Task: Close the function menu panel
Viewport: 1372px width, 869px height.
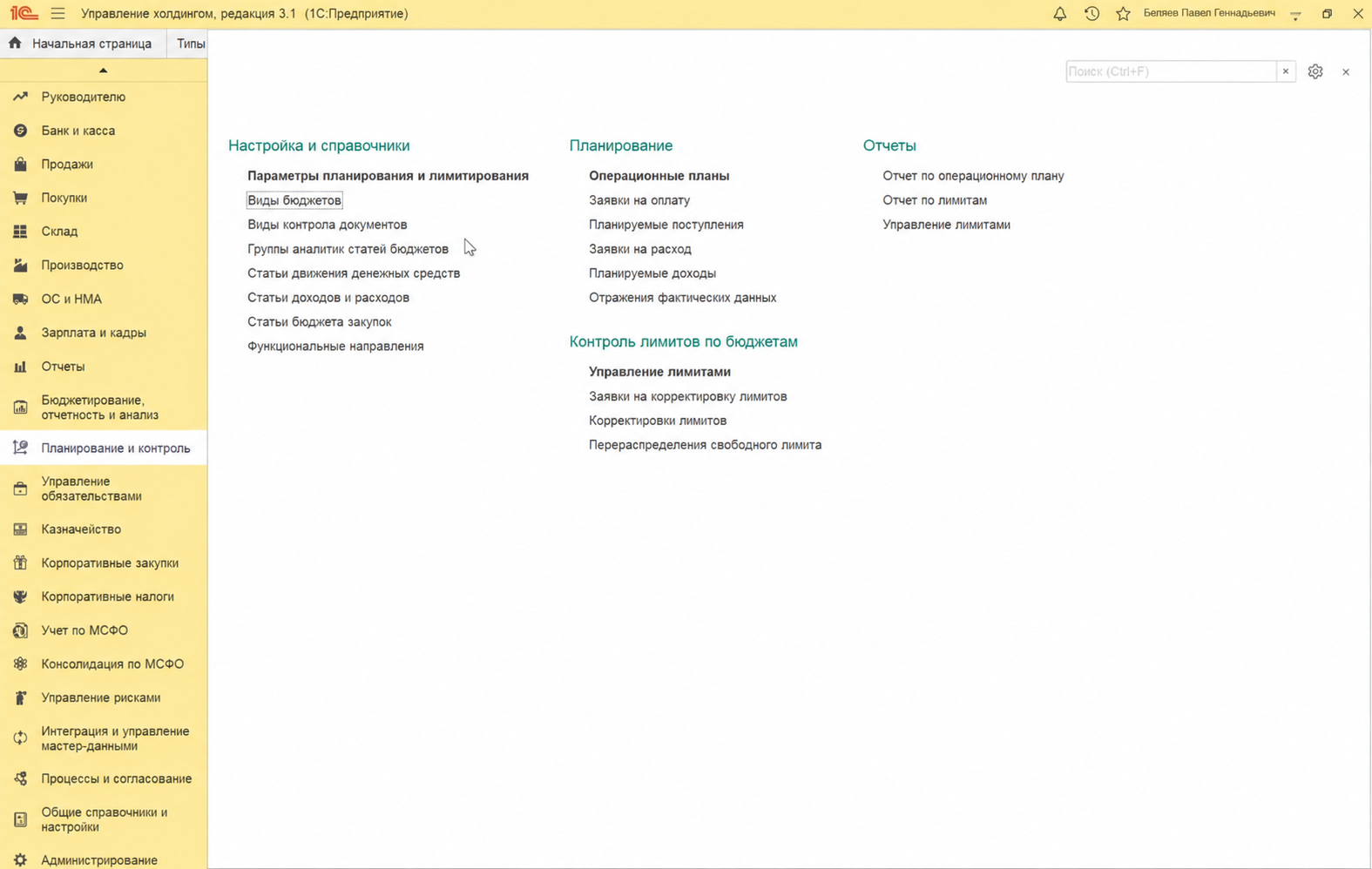Action: [x=1346, y=71]
